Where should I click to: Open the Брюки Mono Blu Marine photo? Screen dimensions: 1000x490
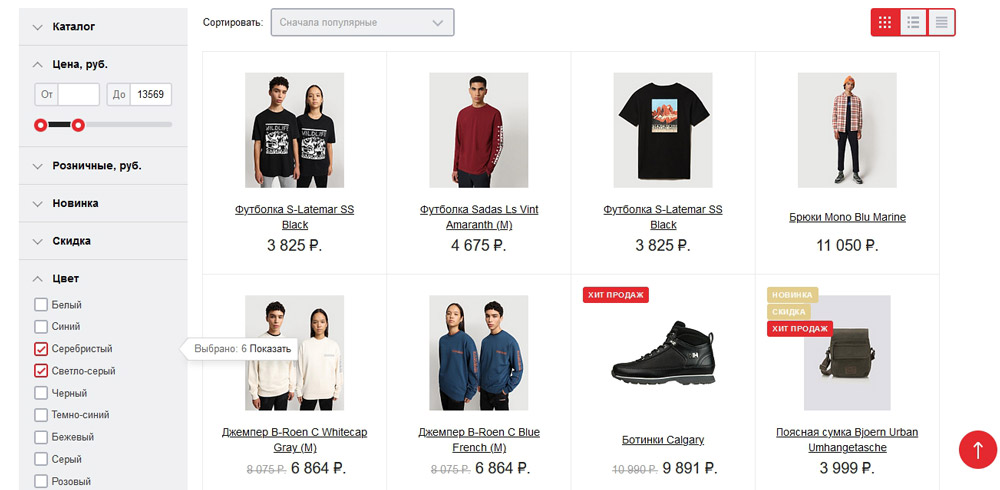[x=847, y=130]
